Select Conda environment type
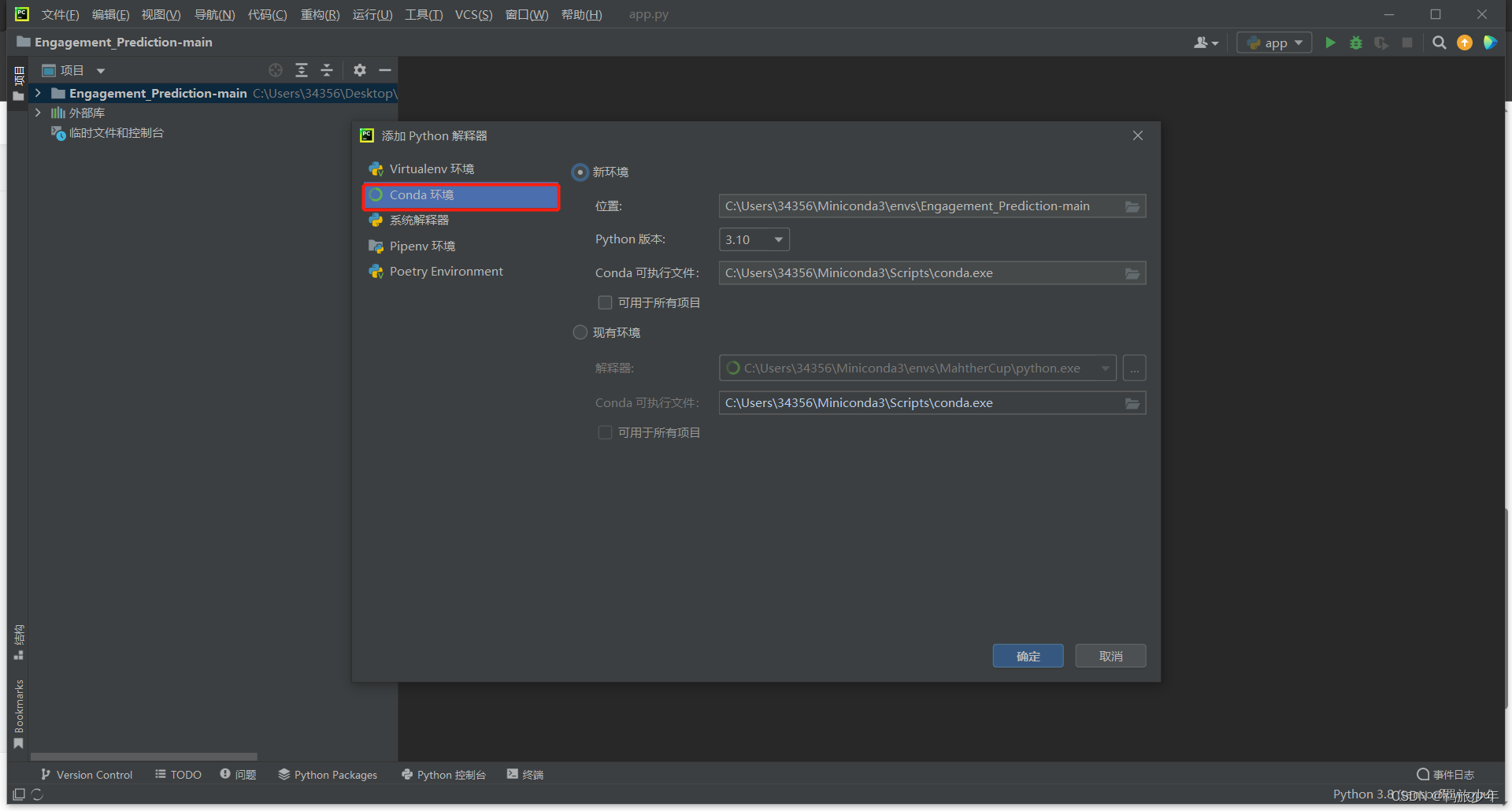1512x811 pixels. pyautogui.click(x=461, y=195)
